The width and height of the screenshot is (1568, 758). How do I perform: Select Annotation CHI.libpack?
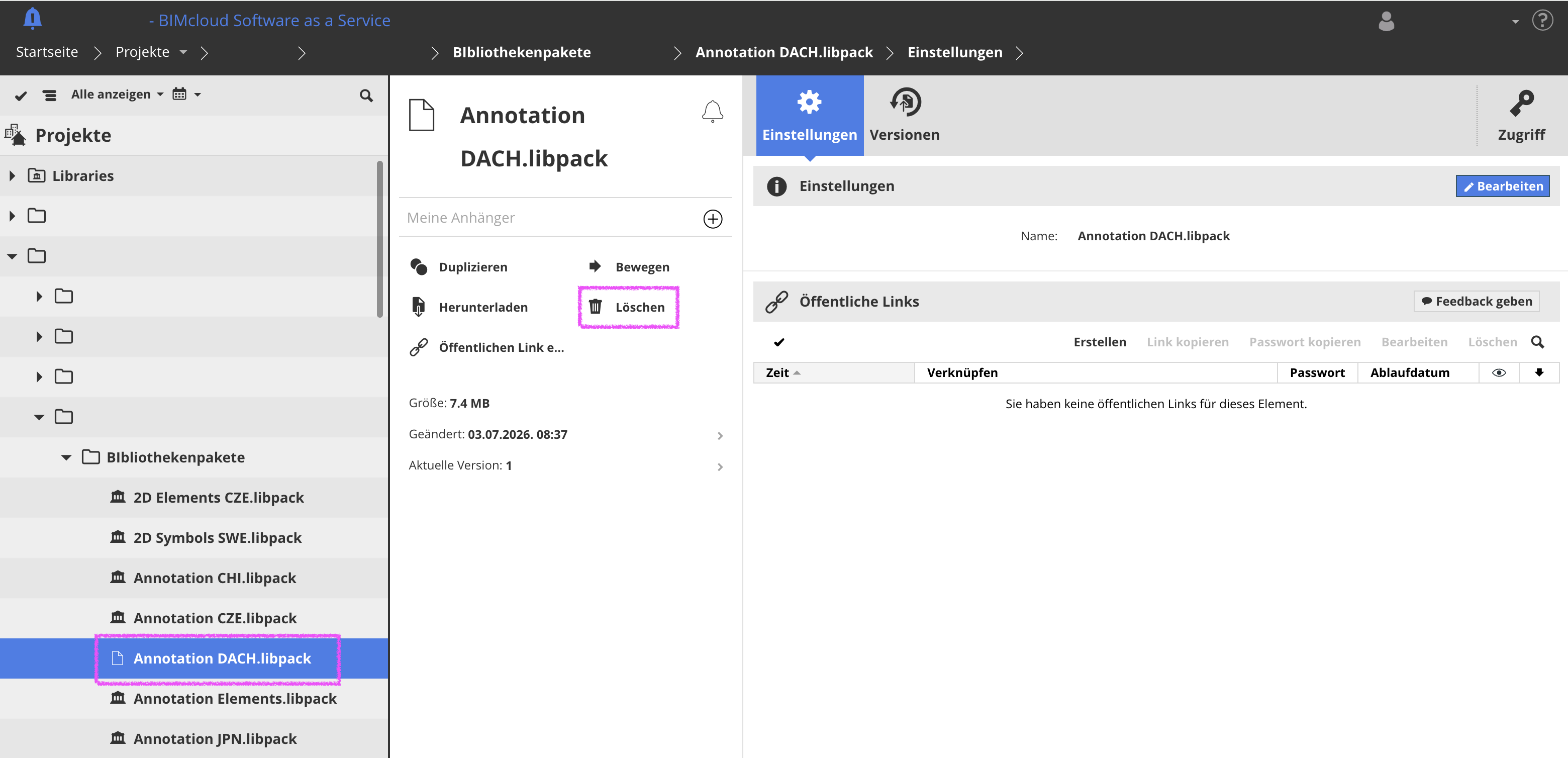(x=214, y=578)
